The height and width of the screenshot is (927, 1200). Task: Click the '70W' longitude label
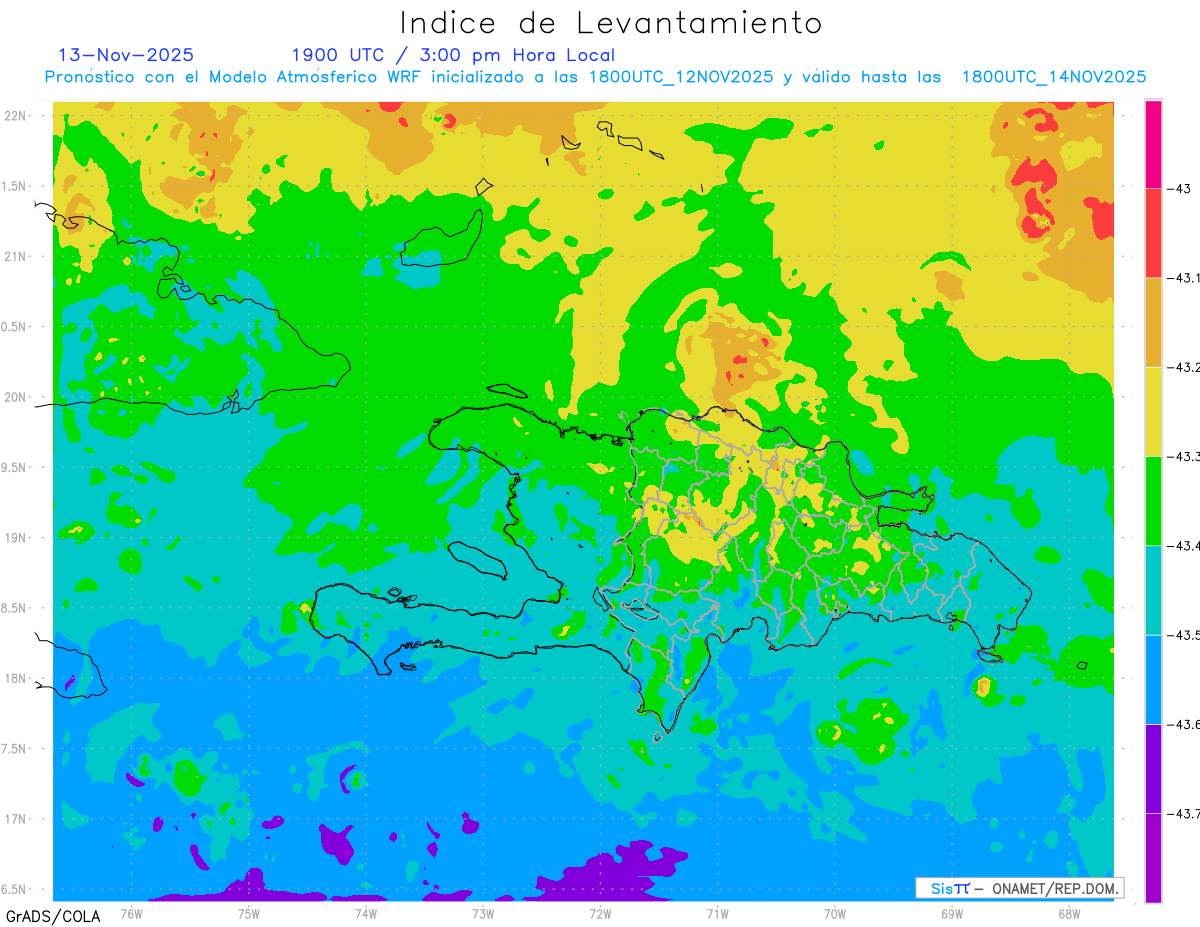pyautogui.click(x=834, y=914)
